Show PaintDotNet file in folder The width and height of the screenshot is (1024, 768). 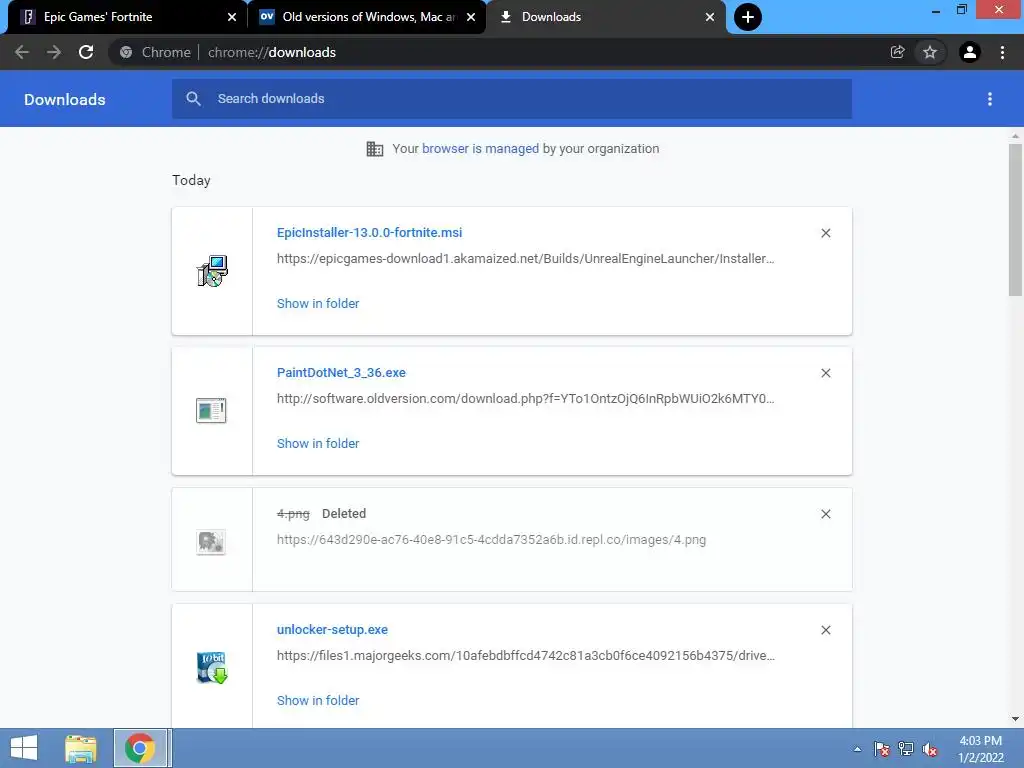(318, 443)
